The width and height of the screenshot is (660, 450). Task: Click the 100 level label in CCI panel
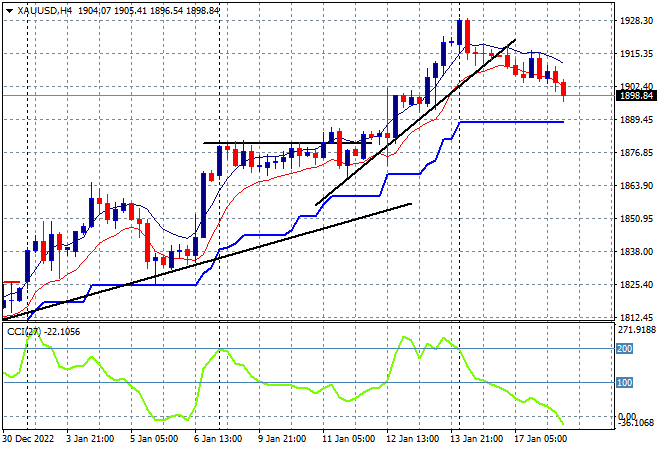tap(625, 383)
